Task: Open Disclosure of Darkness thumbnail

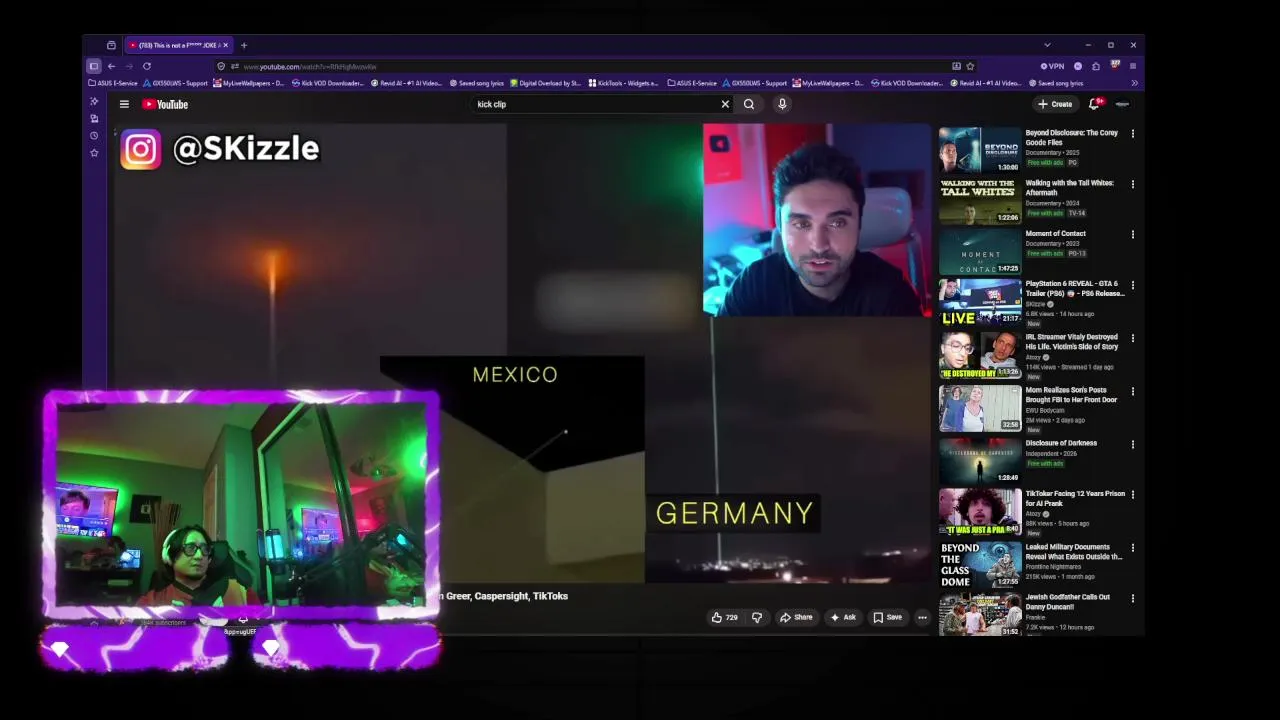Action: click(980, 461)
